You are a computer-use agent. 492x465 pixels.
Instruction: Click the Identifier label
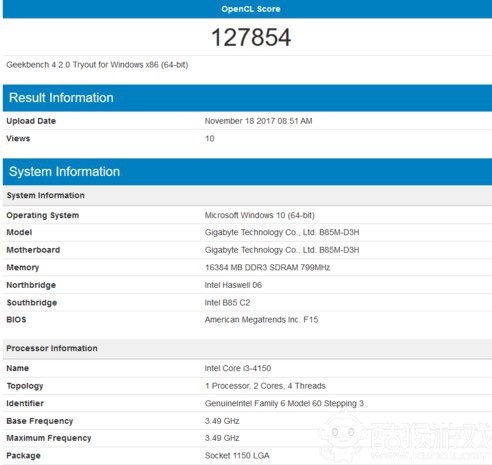25,404
